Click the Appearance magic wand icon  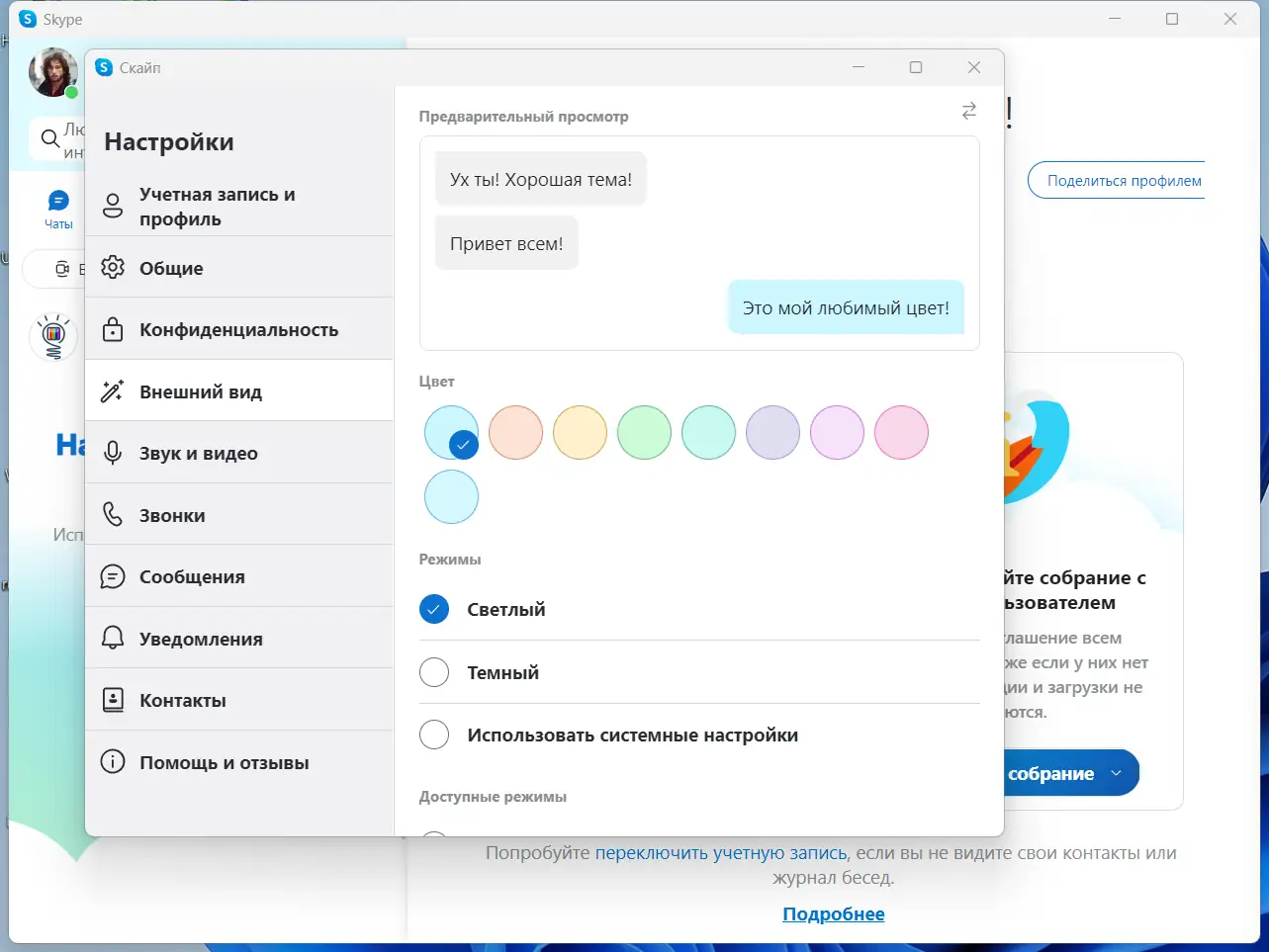[x=113, y=391]
